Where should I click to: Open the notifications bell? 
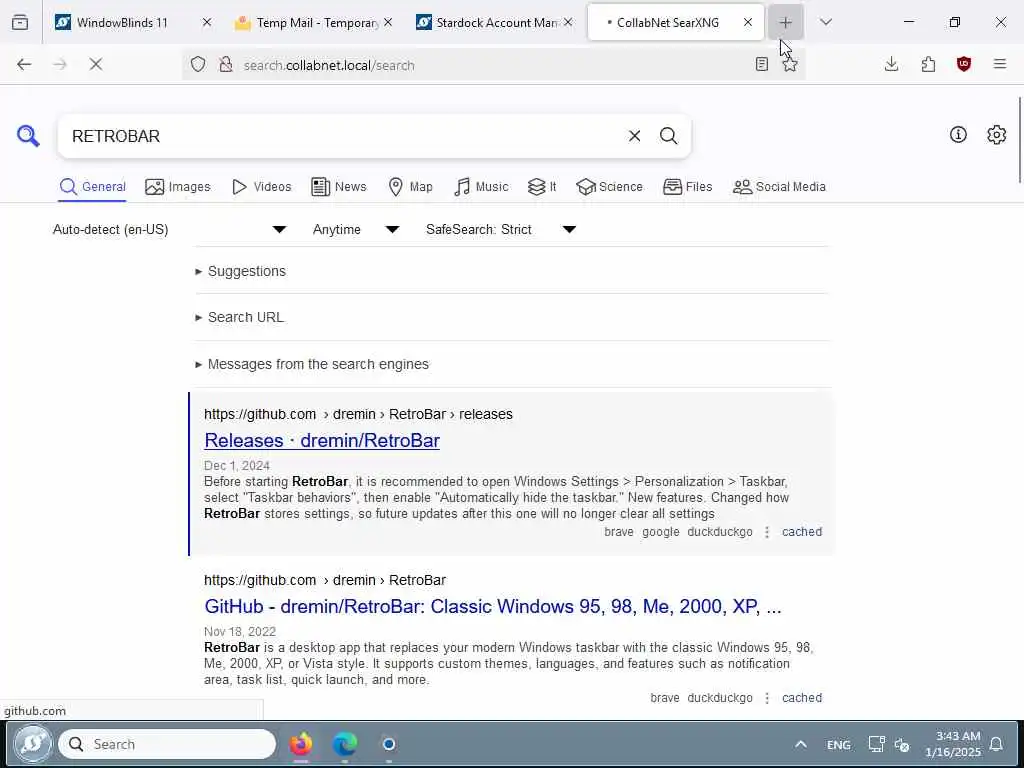click(997, 744)
